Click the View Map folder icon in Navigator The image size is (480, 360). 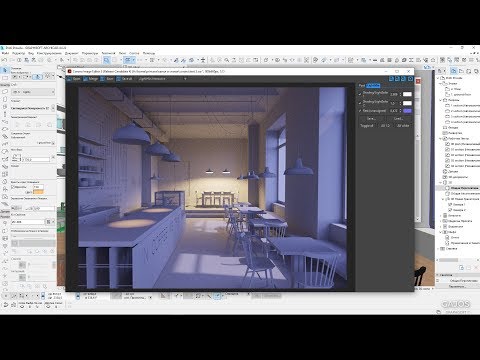click(461, 71)
